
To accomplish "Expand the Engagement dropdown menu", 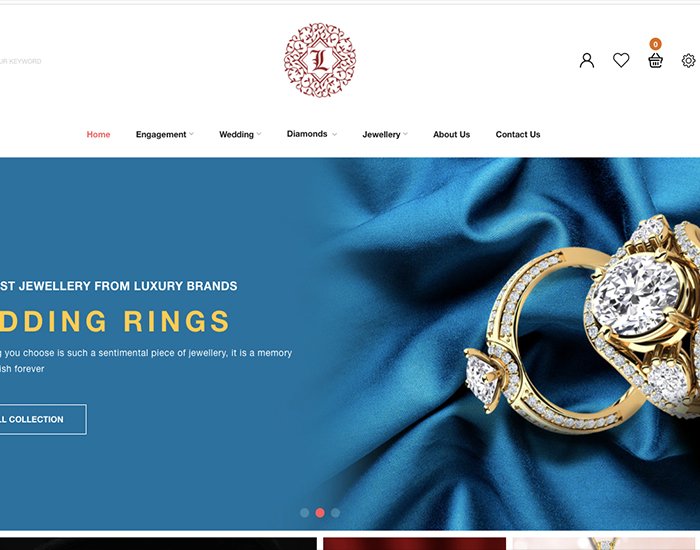I will tap(164, 134).
